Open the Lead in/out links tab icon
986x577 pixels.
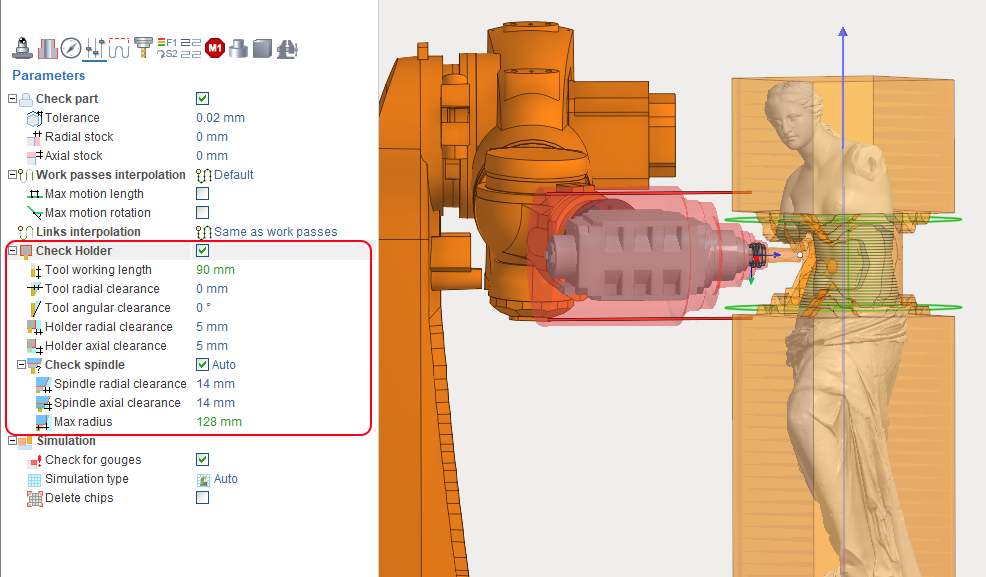pyautogui.click(x=119, y=48)
